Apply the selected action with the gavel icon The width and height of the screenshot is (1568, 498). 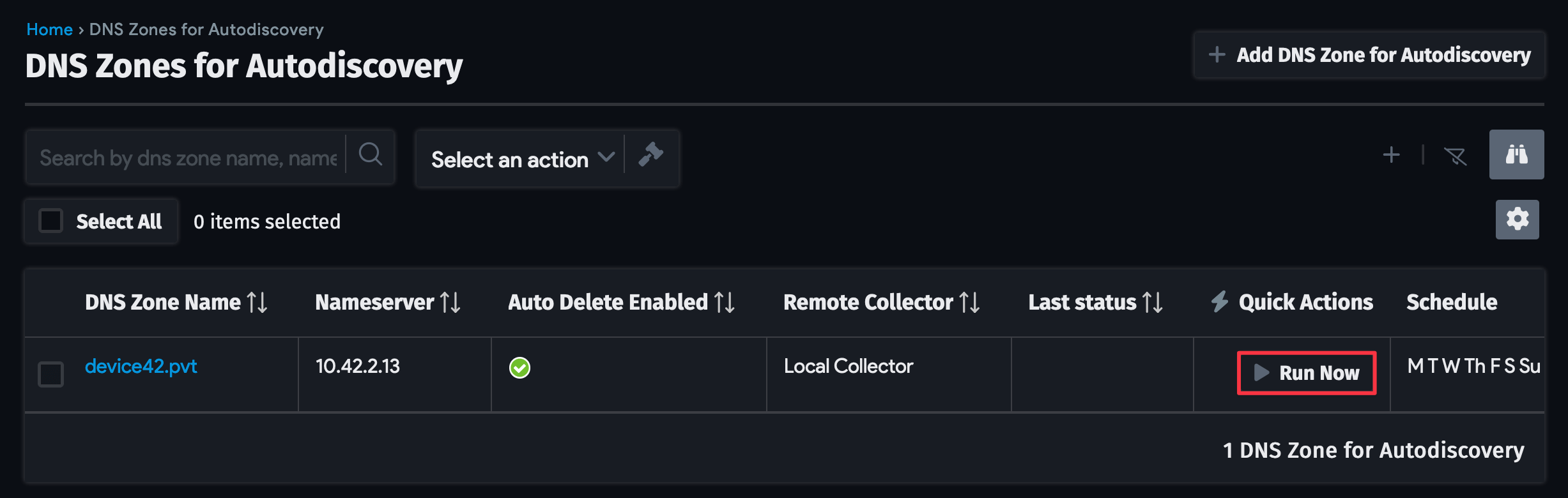coord(651,156)
